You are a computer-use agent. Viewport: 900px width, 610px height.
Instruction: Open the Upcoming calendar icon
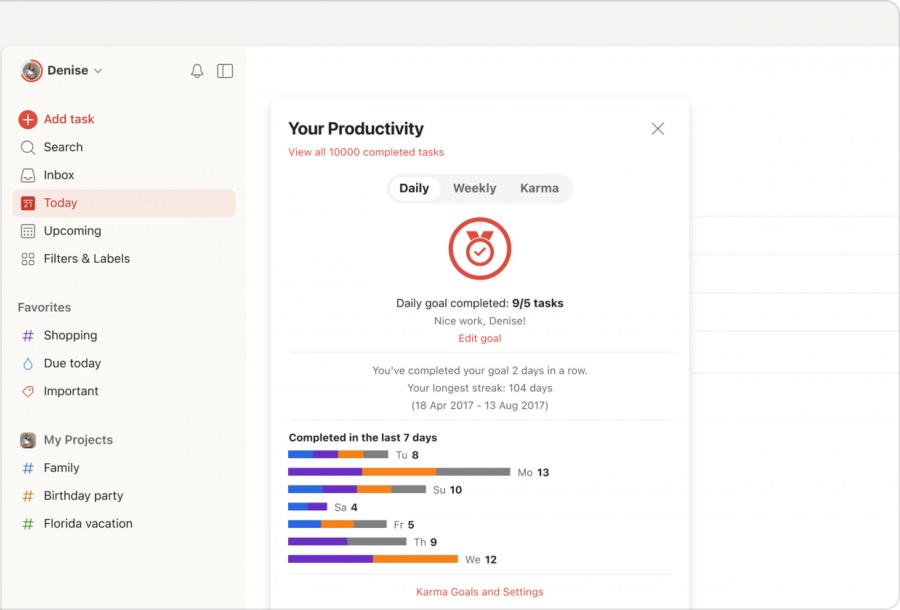click(x=27, y=231)
